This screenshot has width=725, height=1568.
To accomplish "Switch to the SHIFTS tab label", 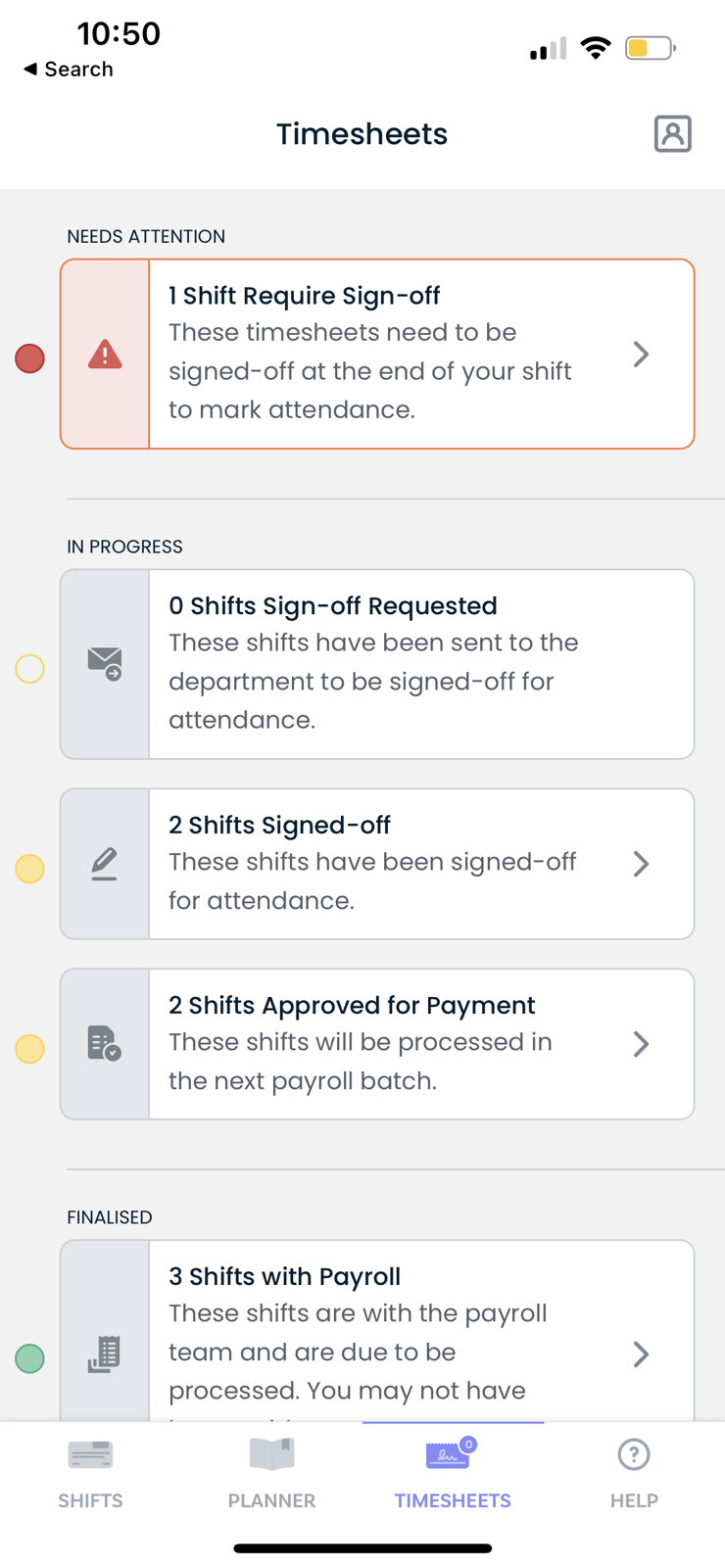I will pyautogui.click(x=90, y=1500).
